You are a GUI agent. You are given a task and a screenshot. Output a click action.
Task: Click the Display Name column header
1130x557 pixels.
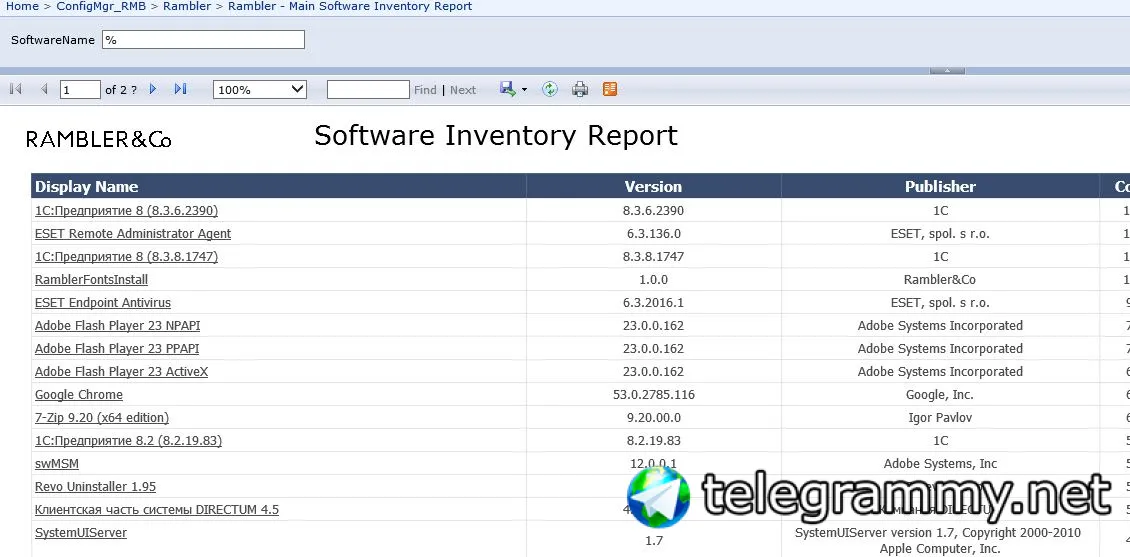point(279,186)
